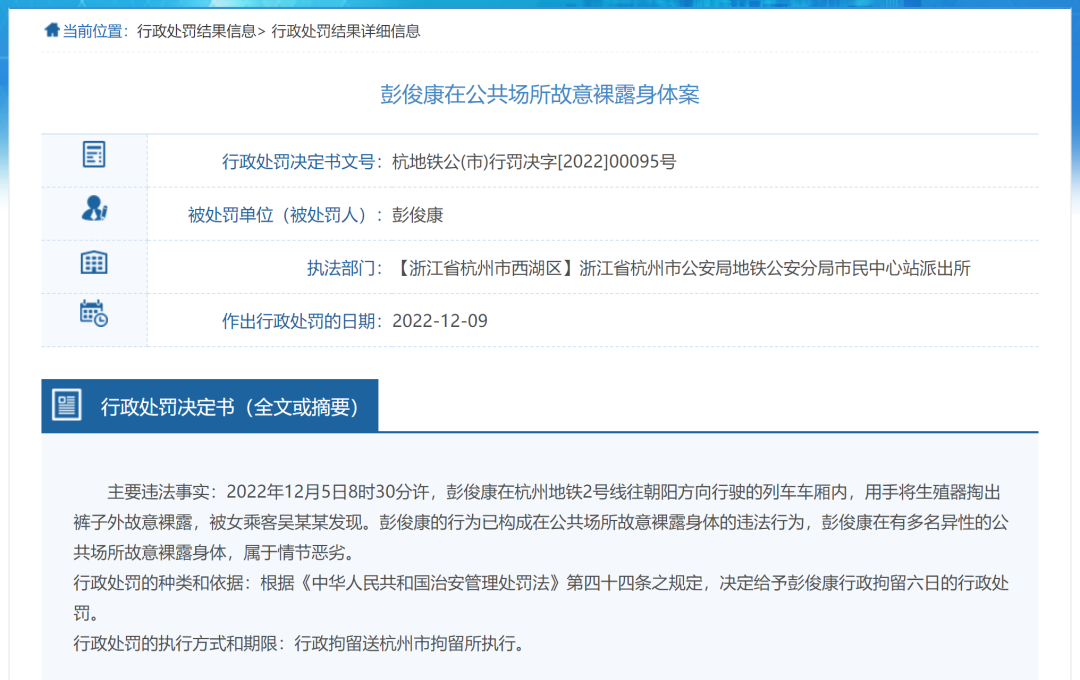Select the document icon for 行政处罚决定书文号
Viewport: 1080px width, 680px height.
(x=94, y=155)
